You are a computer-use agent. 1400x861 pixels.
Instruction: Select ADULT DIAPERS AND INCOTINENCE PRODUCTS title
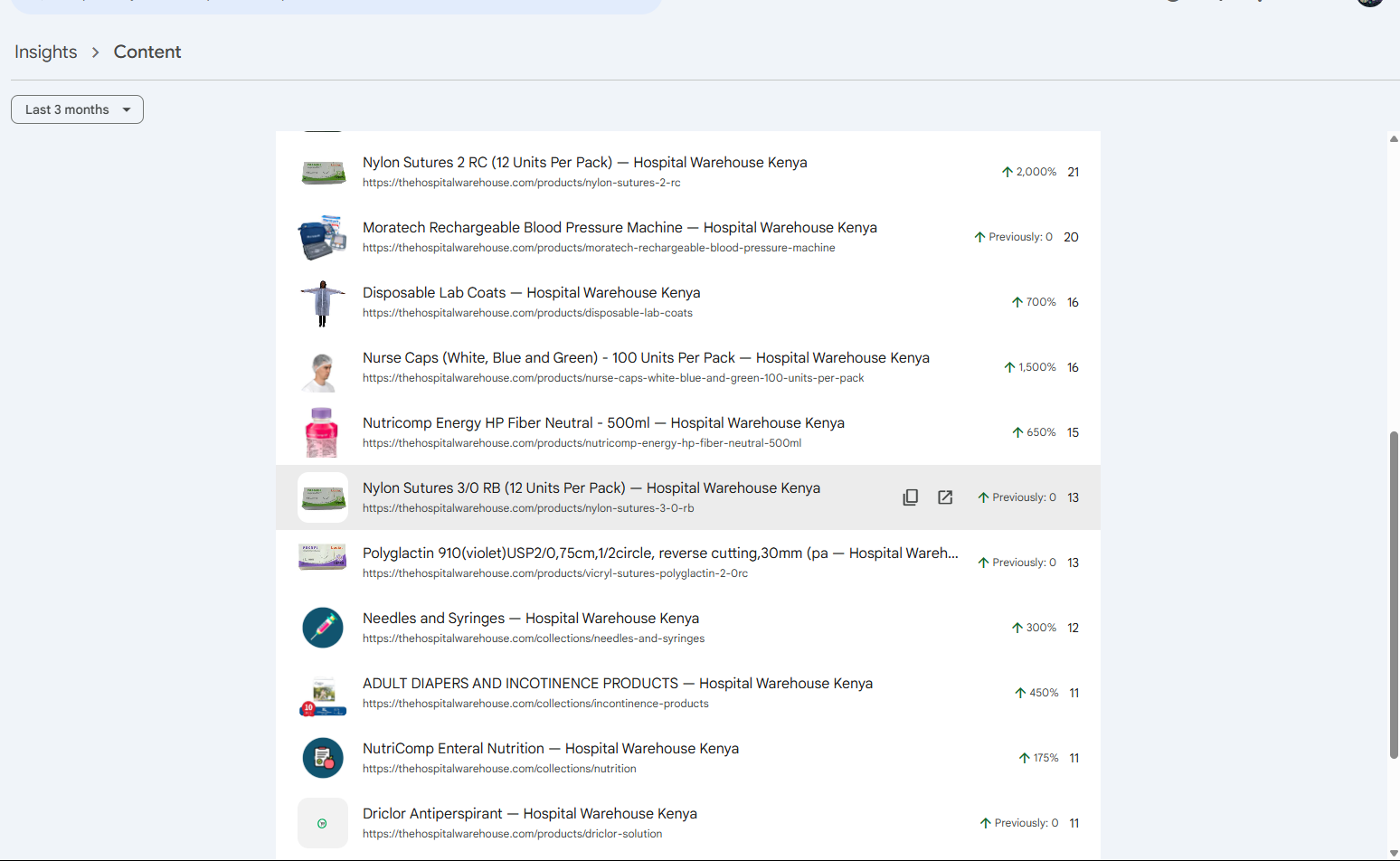tap(618, 684)
